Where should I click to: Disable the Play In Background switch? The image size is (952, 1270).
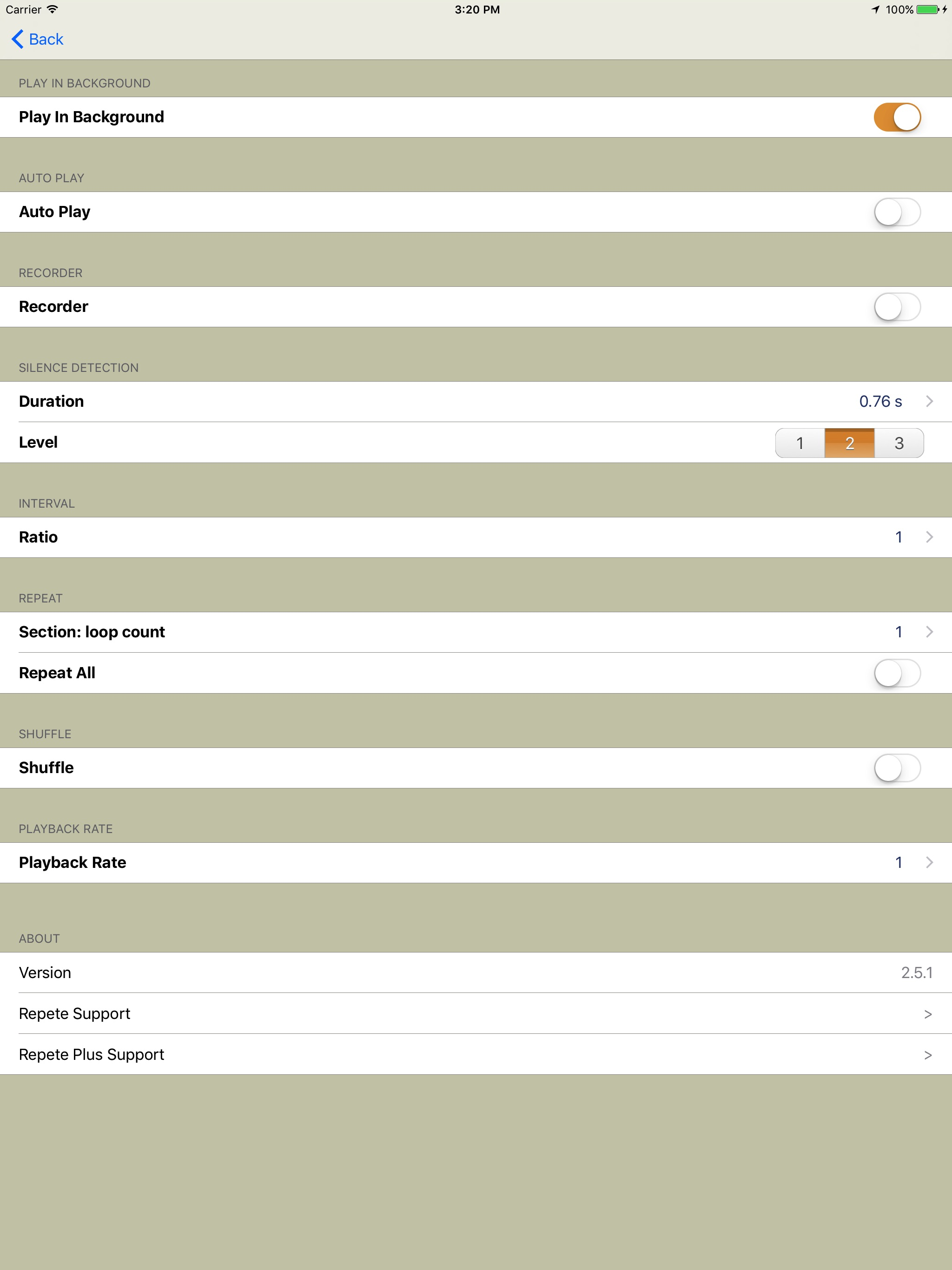897,117
